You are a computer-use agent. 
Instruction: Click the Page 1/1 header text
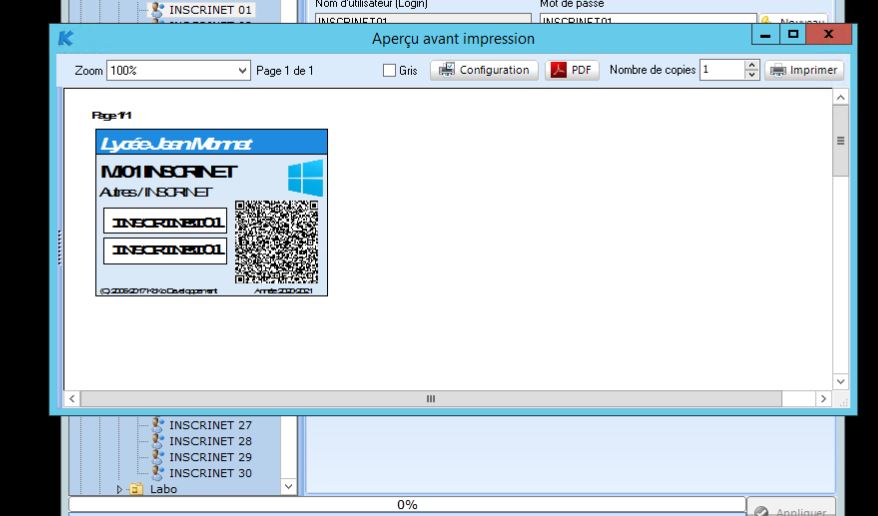(x=111, y=115)
